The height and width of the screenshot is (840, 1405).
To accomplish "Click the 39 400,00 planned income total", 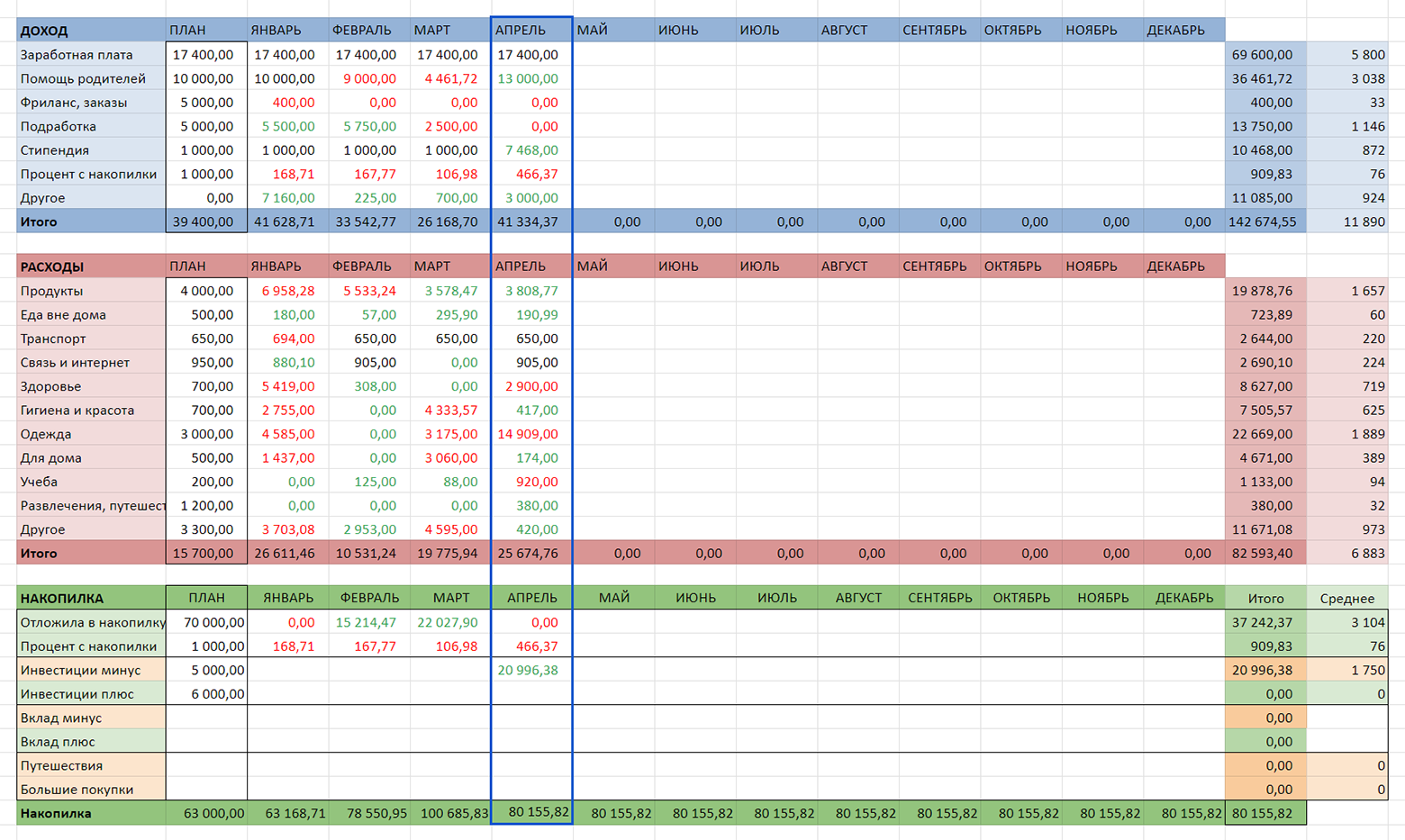I will pos(206,221).
